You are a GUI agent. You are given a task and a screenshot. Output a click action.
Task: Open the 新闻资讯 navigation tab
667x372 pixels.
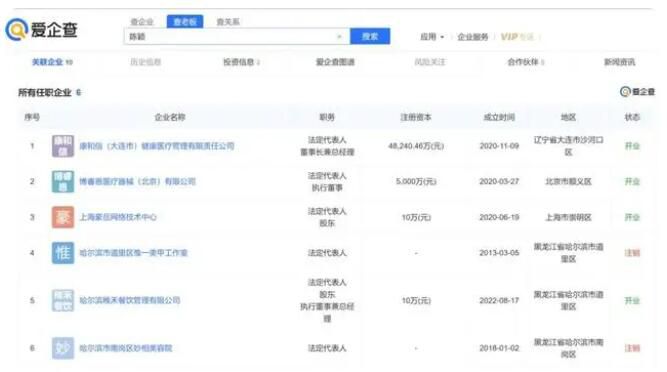tap(619, 62)
